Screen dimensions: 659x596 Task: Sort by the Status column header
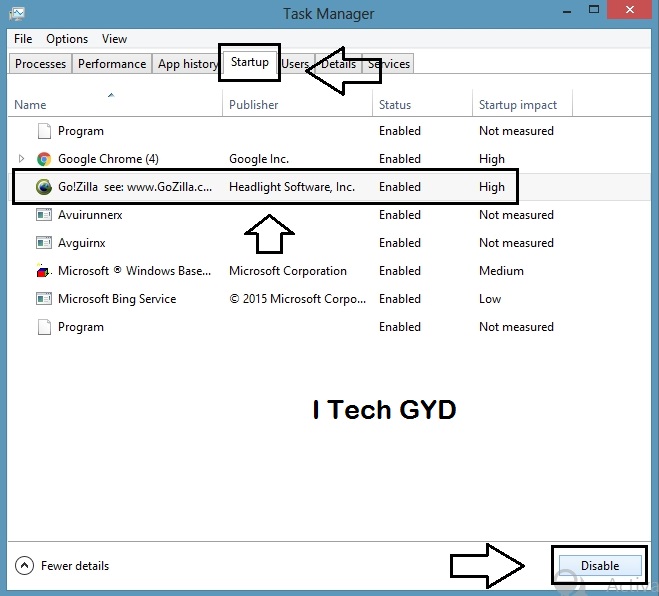pyautogui.click(x=395, y=105)
